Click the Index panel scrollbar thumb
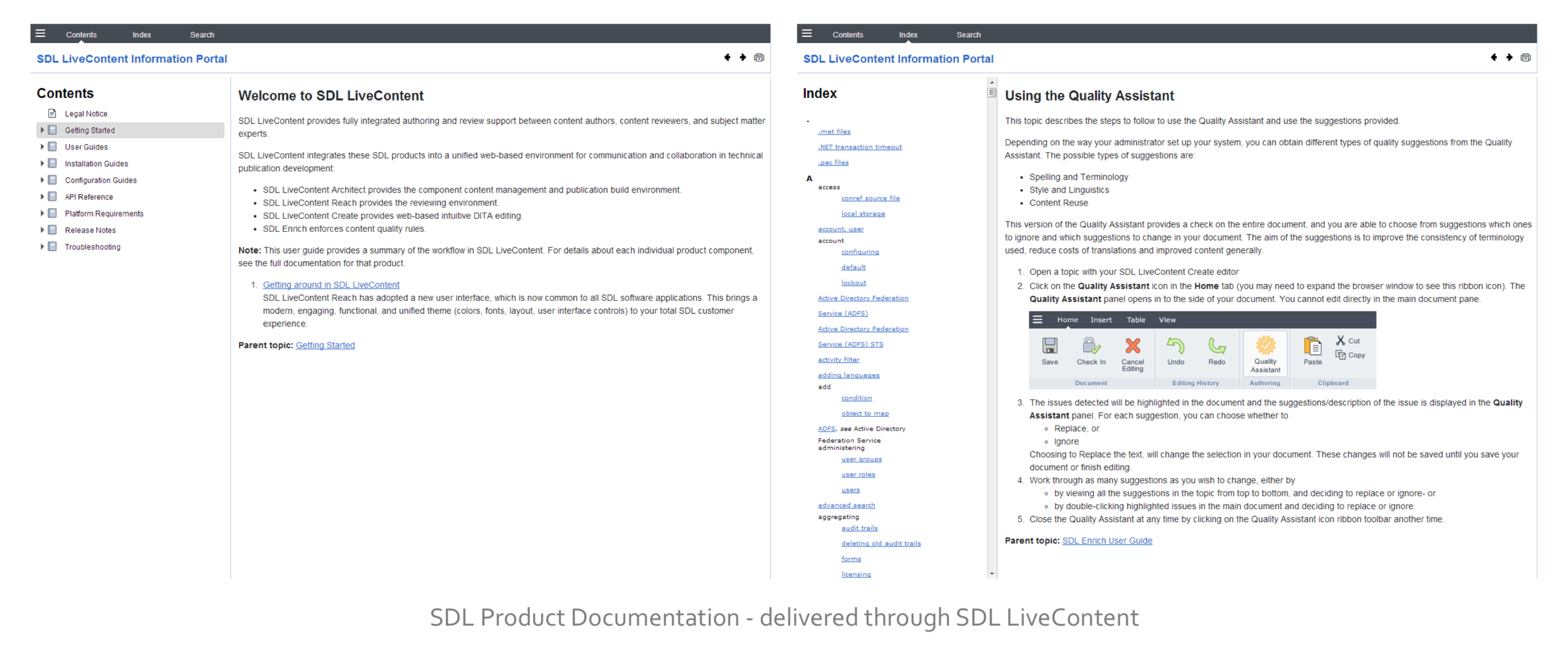 992,93
